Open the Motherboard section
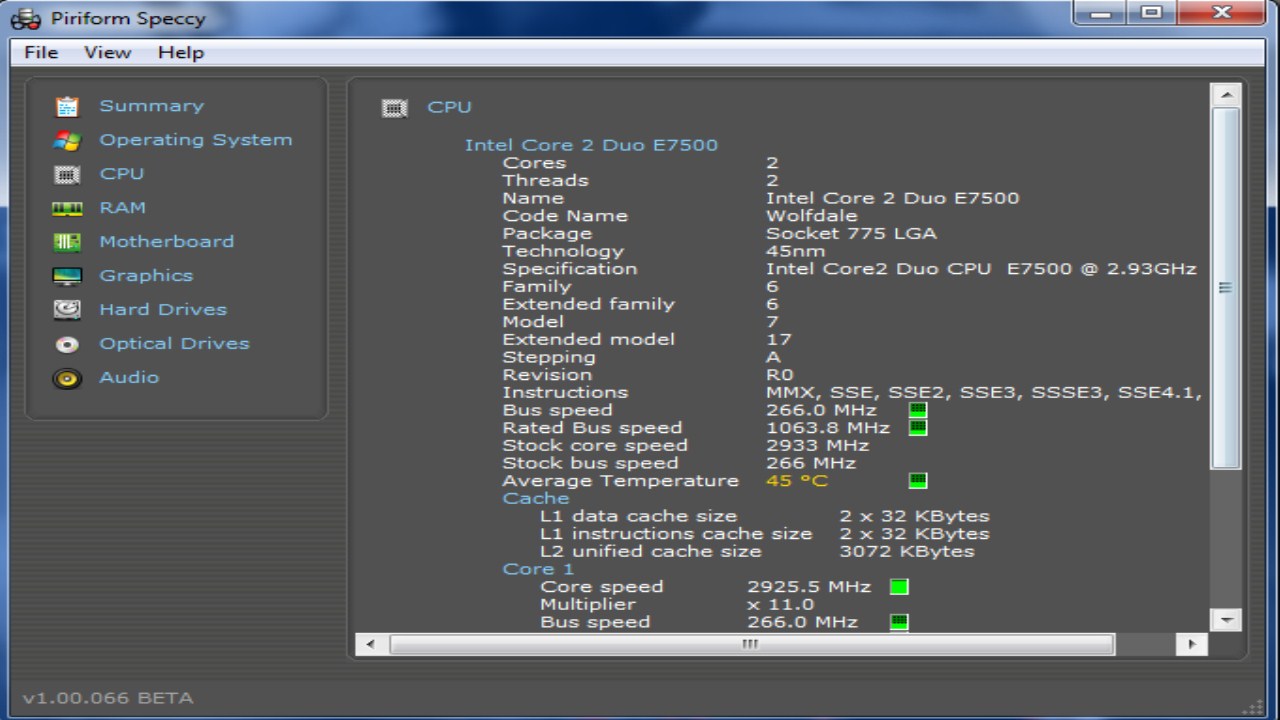Screen dimensions: 1280x720 166,242
